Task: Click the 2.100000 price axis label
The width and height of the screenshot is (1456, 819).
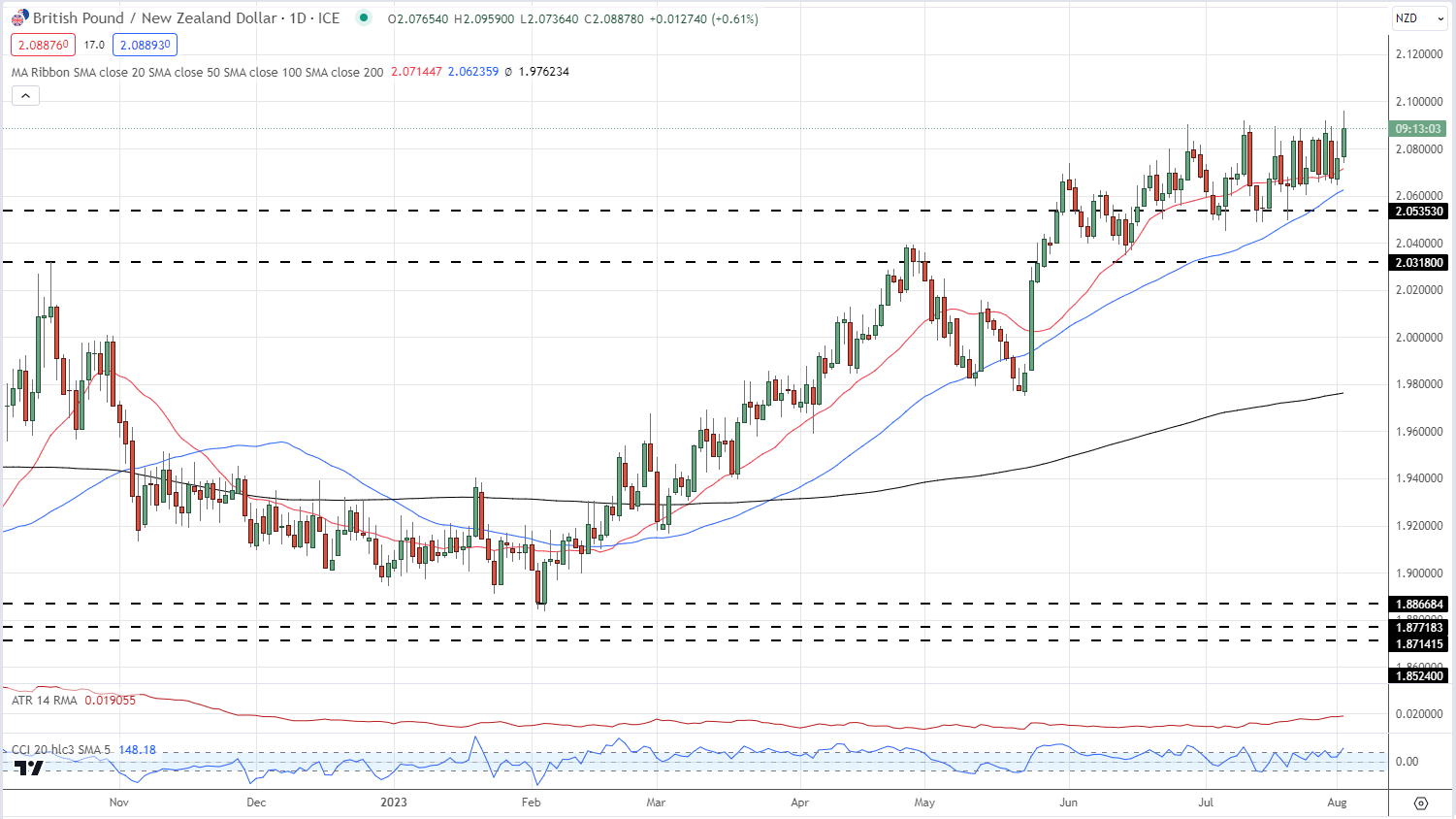Action: pyautogui.click(x=1418, y=101)
